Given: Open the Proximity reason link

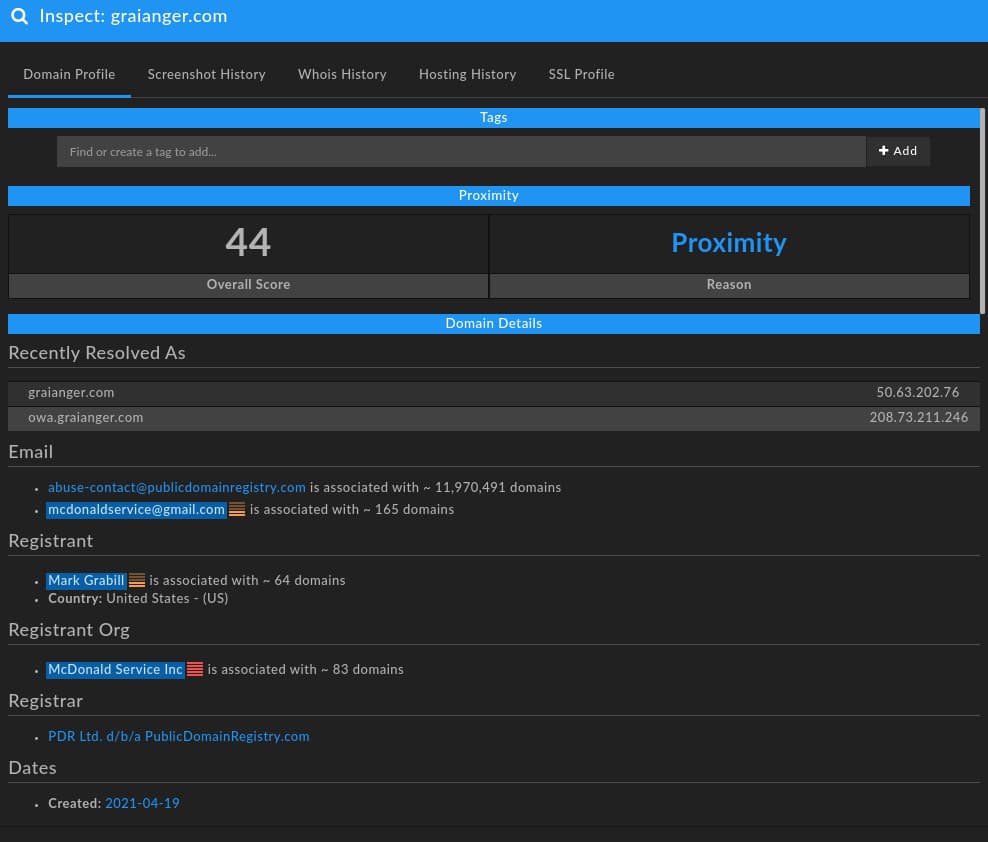Looking at the screenshot, I should click(729, 243).
